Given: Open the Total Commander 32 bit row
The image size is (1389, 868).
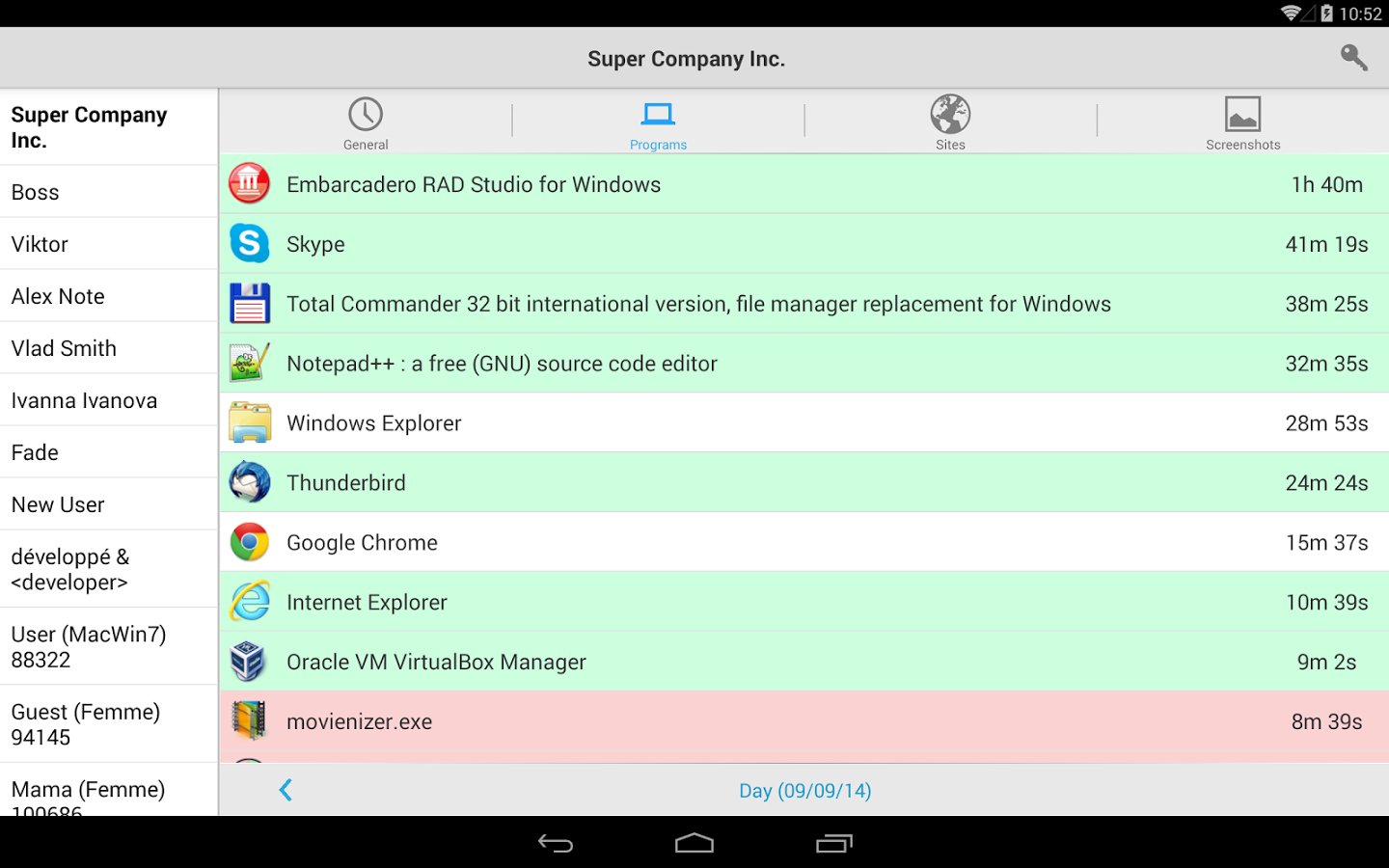Looking at the screenshot, I should (804, 304).
